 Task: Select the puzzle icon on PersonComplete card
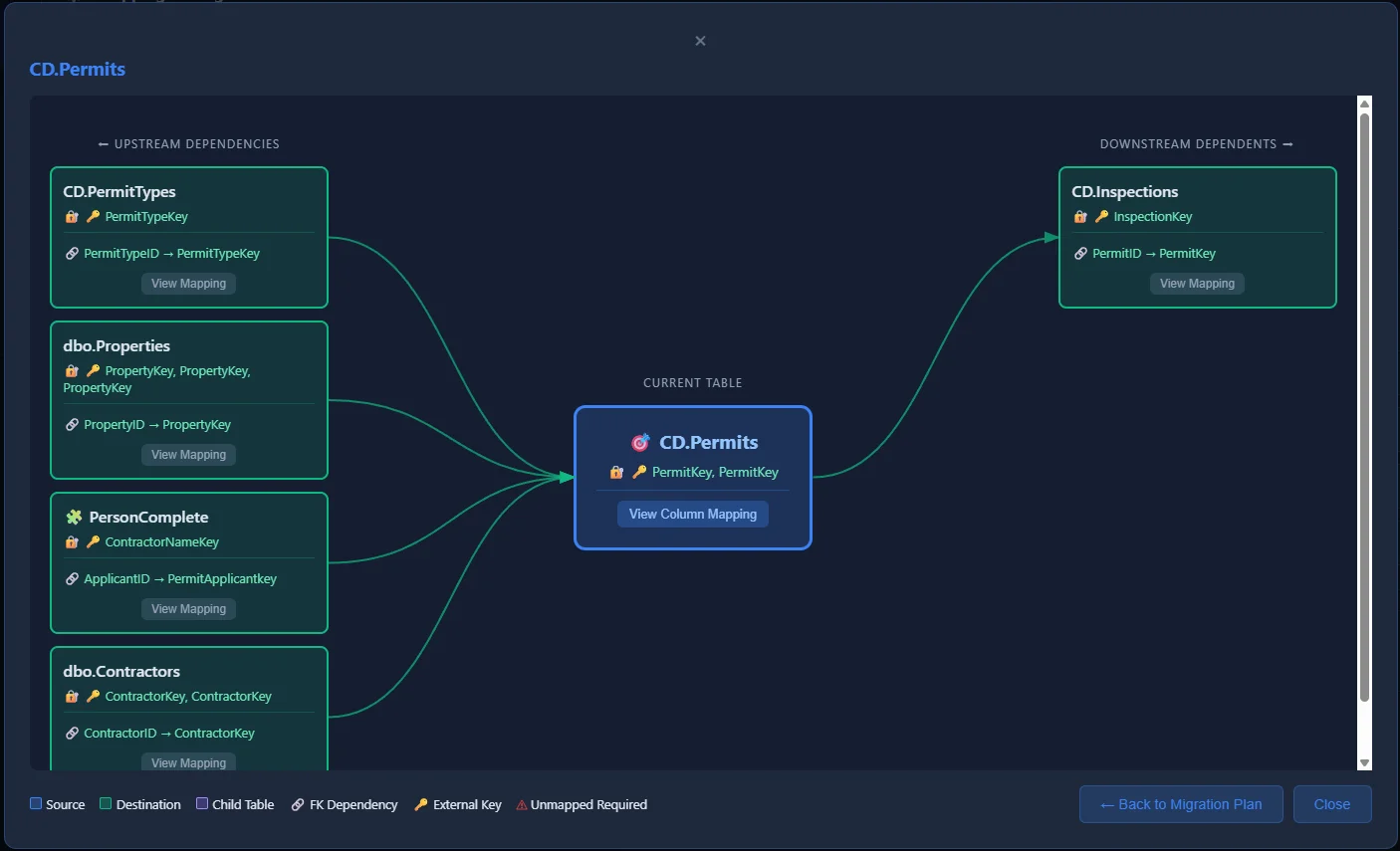(x=72, y=517)
